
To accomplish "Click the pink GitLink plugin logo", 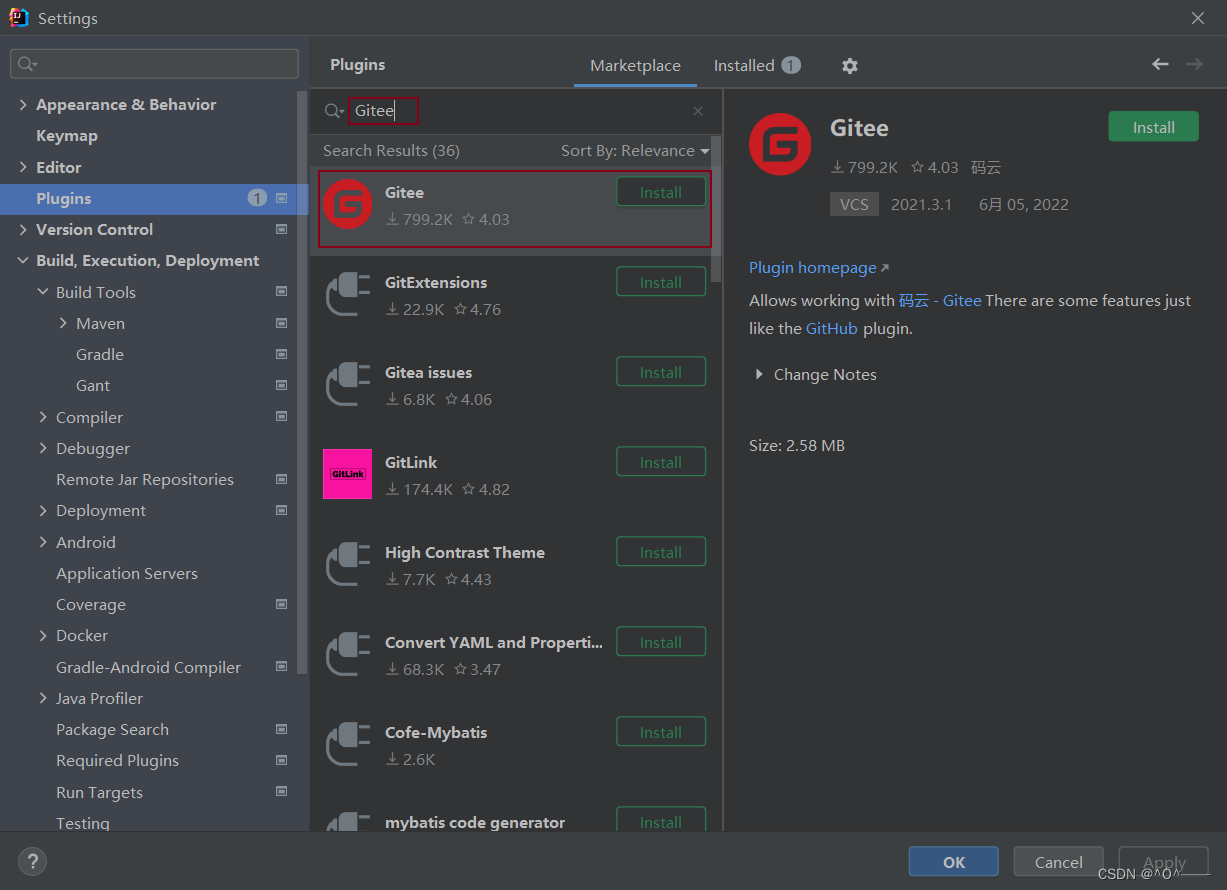I will tap(348, 474).
